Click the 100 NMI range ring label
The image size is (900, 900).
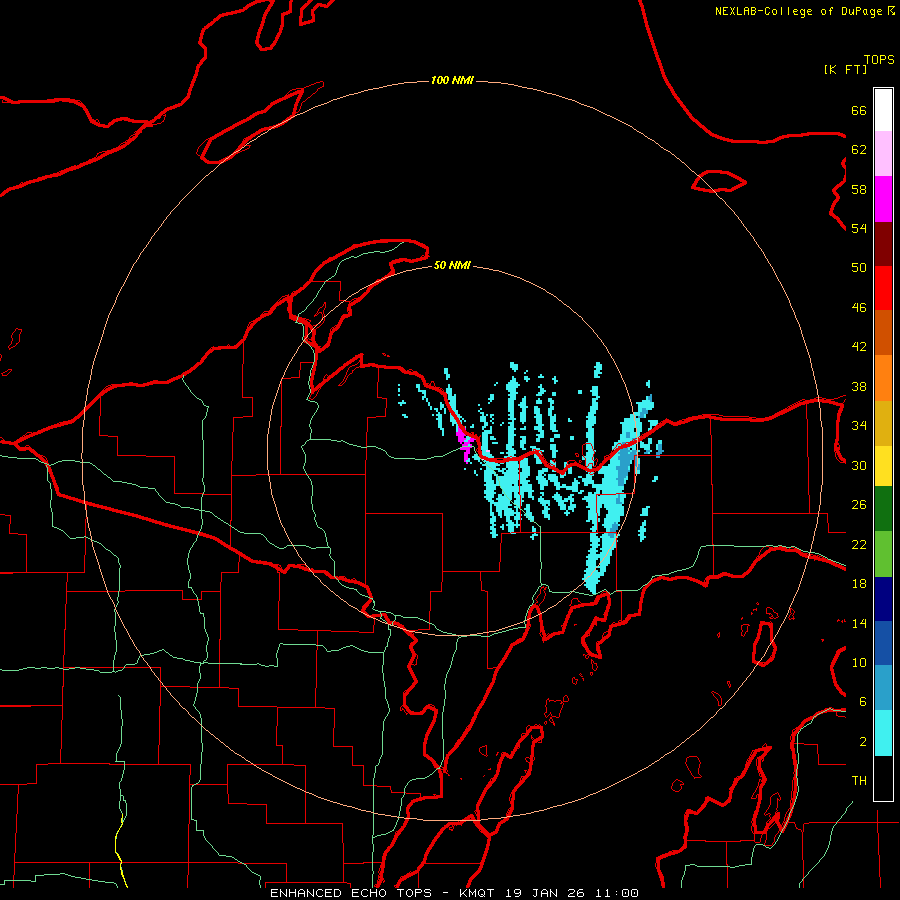click(452, 80)
